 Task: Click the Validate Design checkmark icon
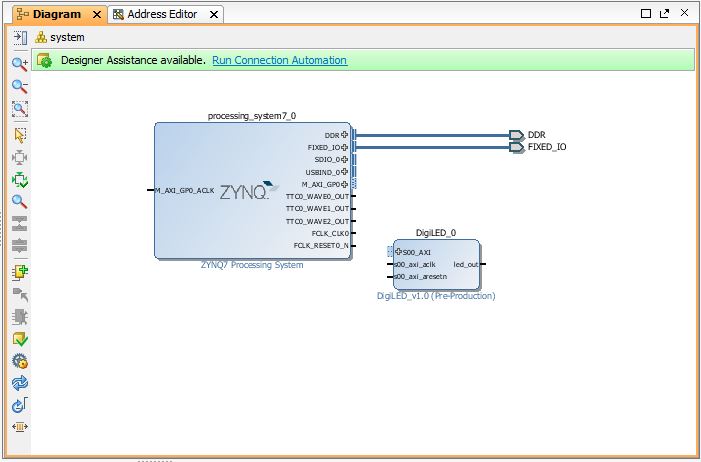tap(20, 339)
